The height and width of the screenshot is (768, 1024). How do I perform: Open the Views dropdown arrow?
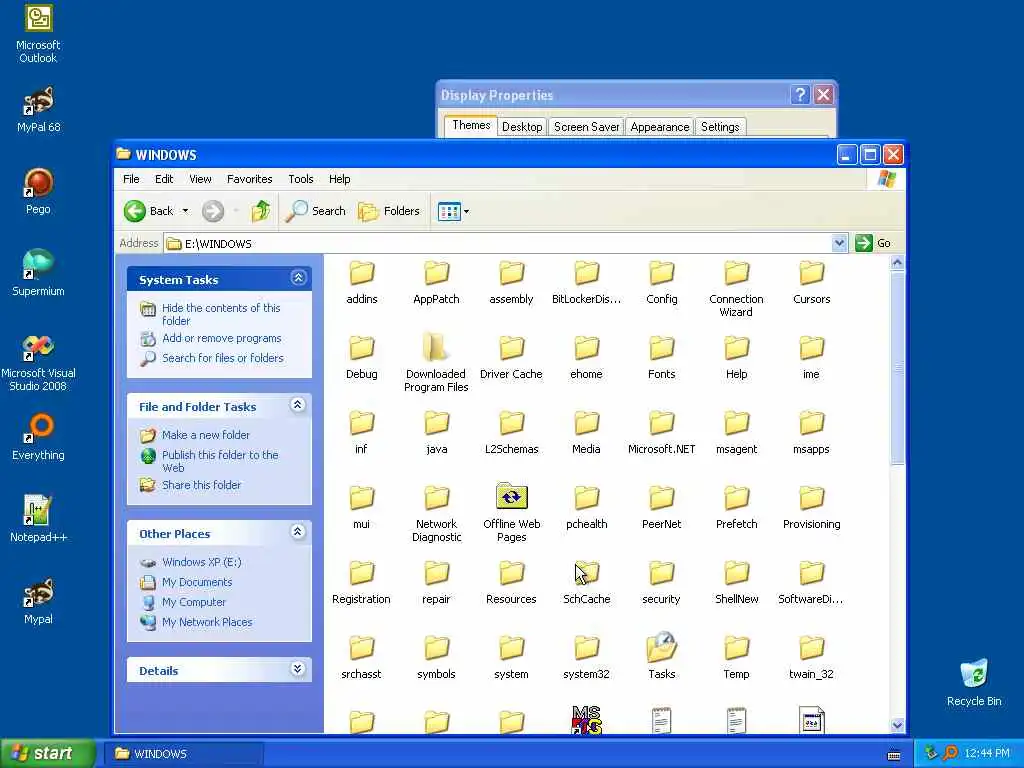click(x=466, y=212)
